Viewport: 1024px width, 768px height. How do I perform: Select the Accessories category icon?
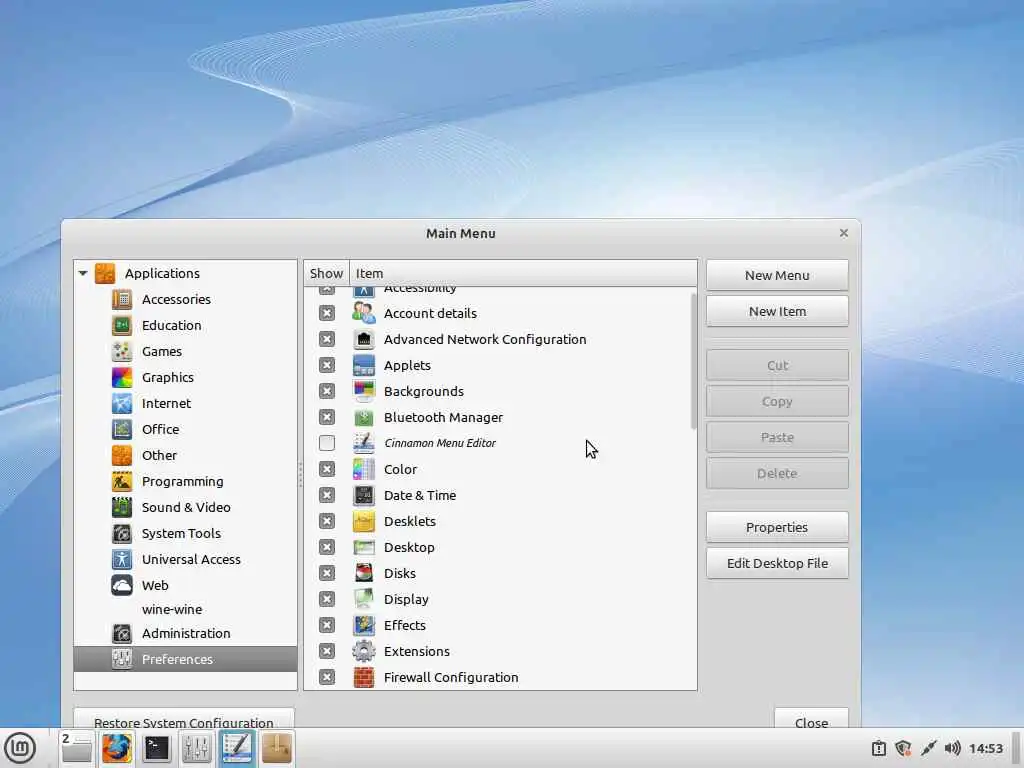121,299
